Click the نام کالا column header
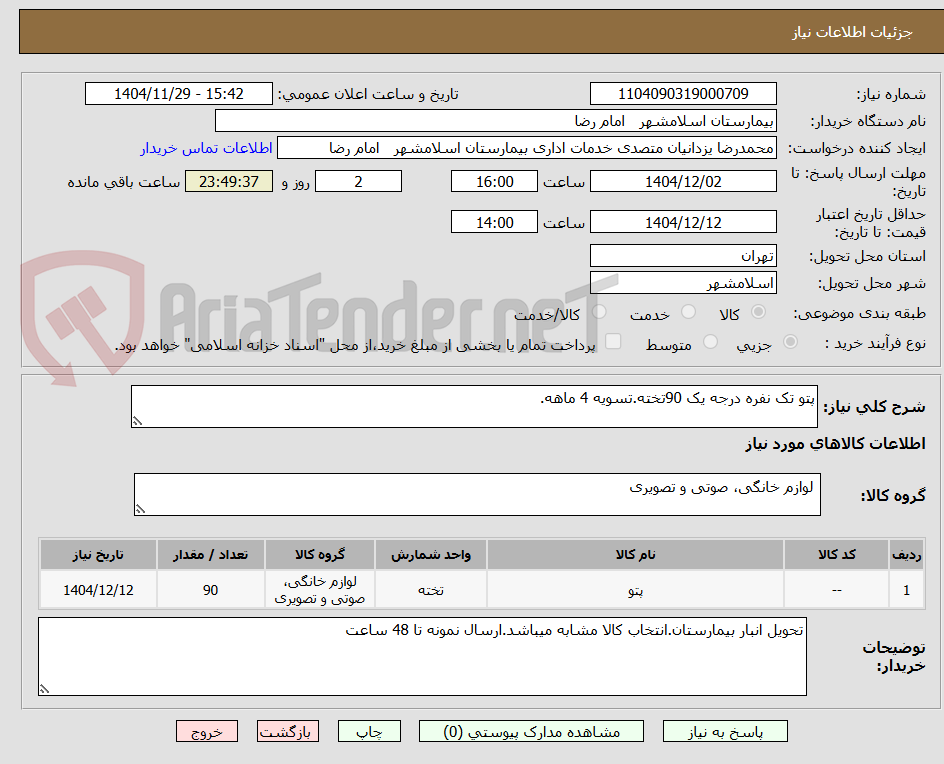The image size is (944, 764). (635, 554)
